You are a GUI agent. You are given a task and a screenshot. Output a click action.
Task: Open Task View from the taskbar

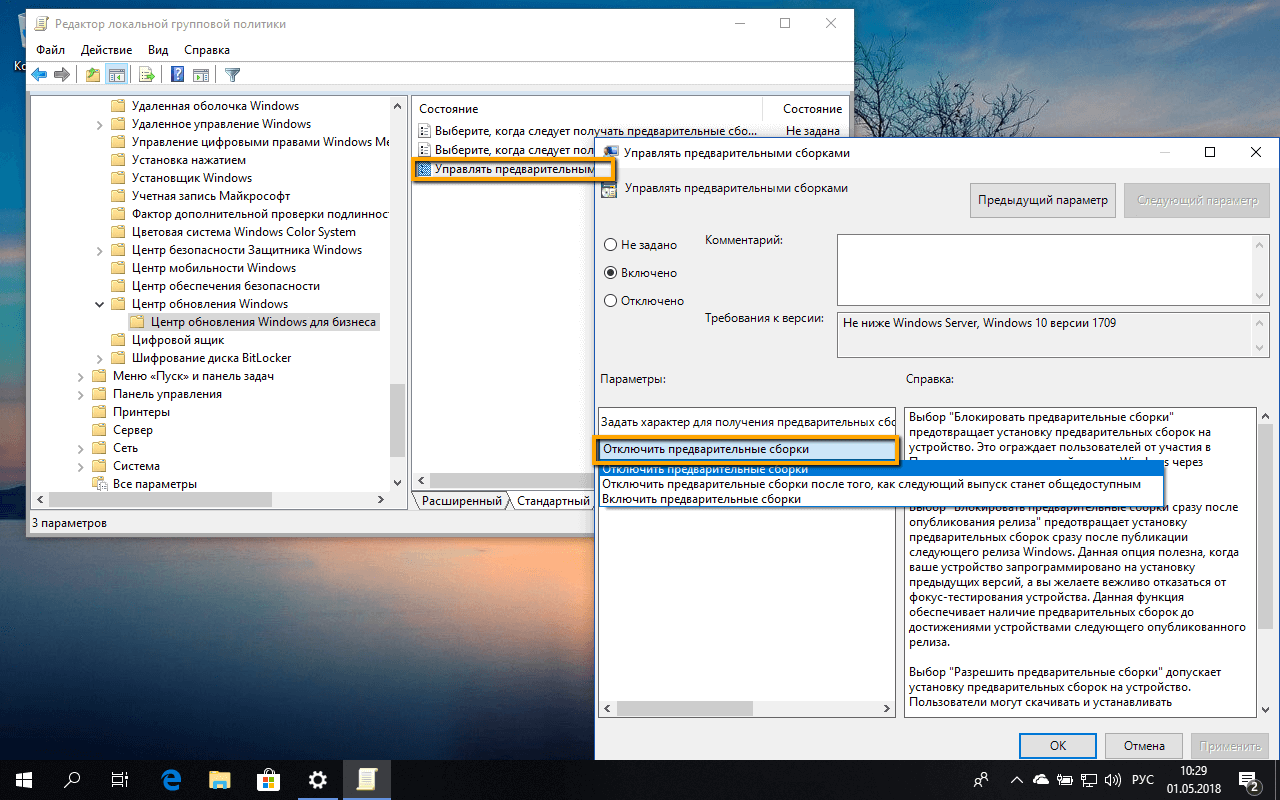point(120,779)
